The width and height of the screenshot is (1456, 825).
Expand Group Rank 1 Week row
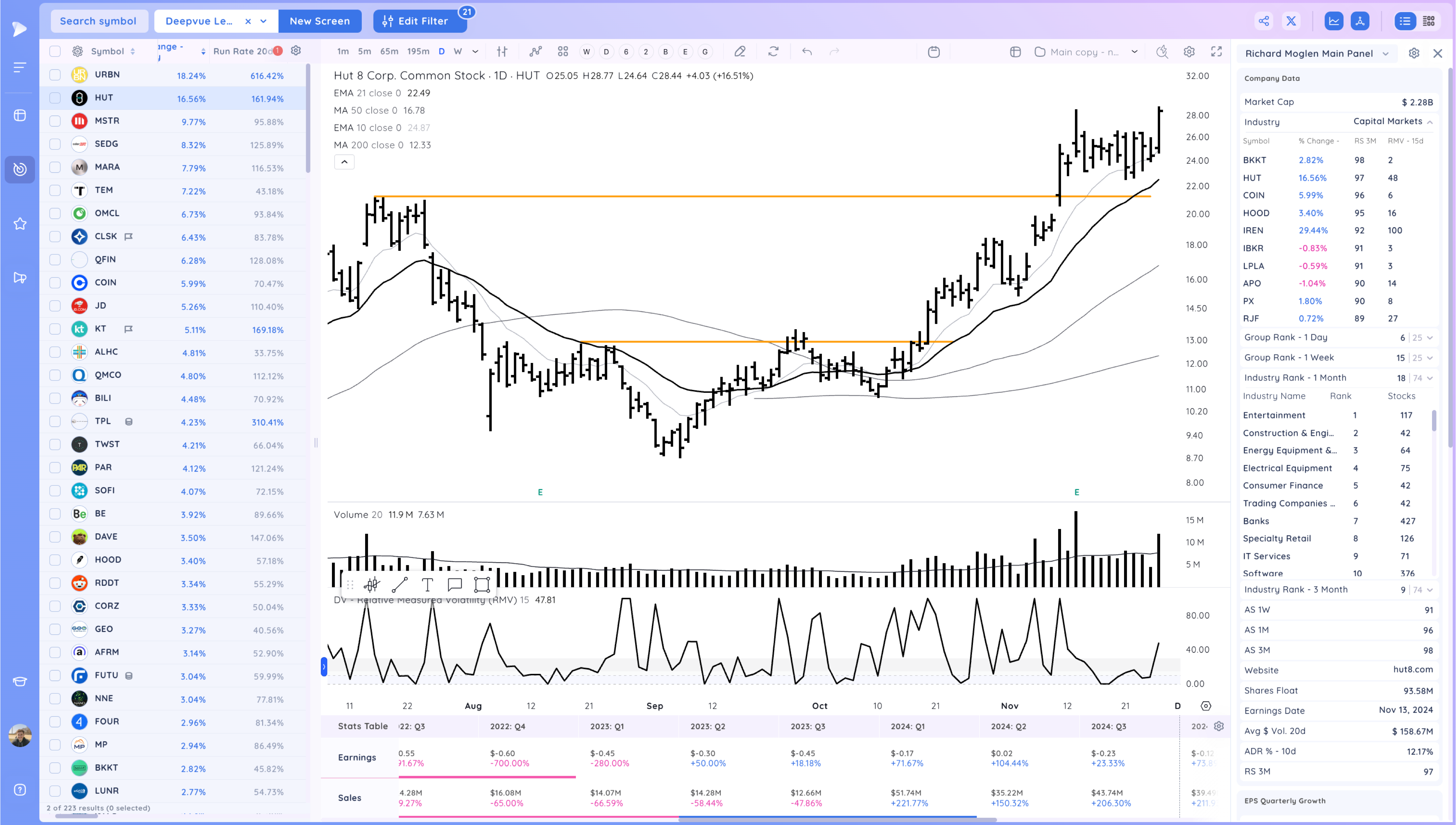pos(1429,358)
